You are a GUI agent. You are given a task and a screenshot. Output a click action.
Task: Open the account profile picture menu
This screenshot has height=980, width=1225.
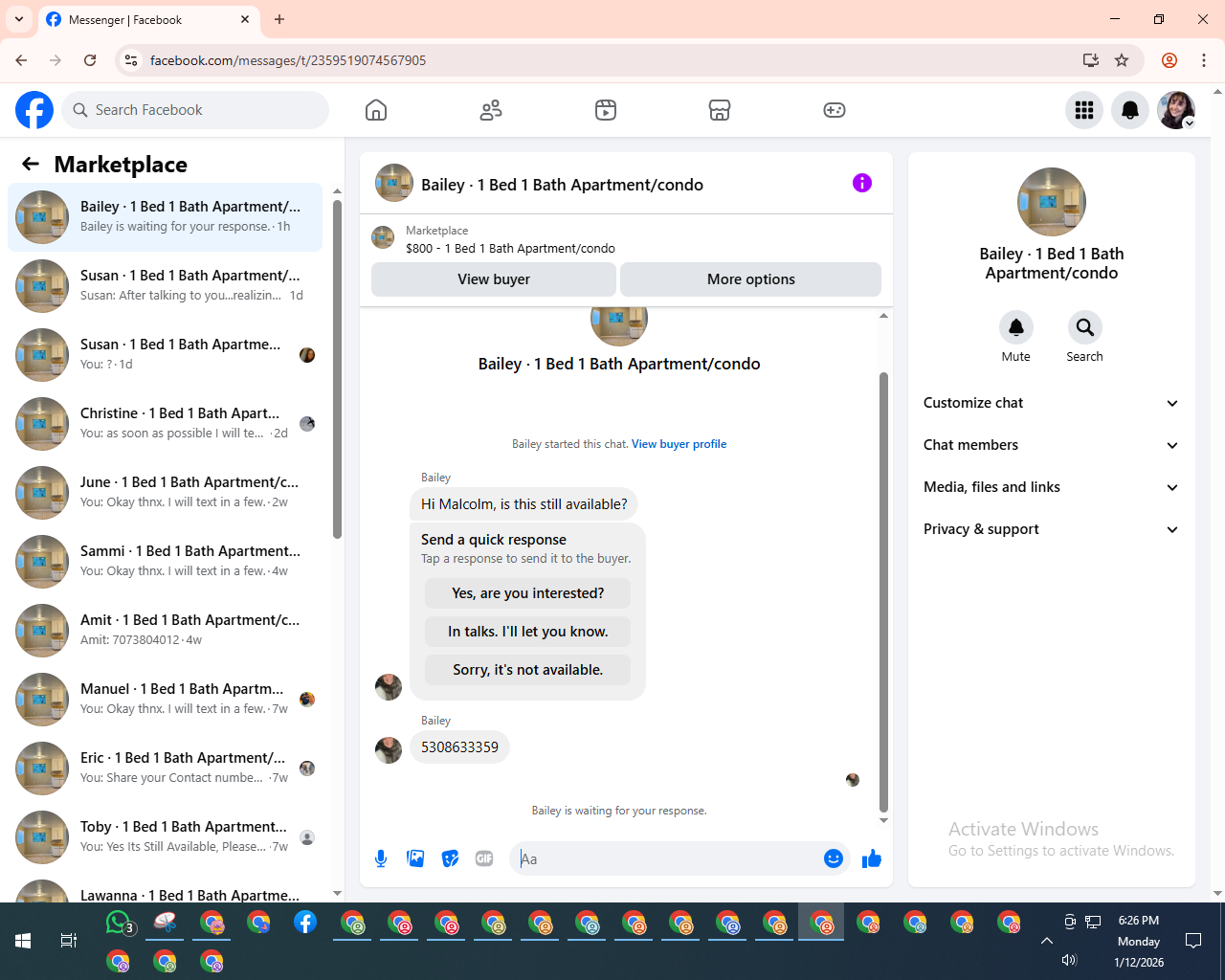1176,110
